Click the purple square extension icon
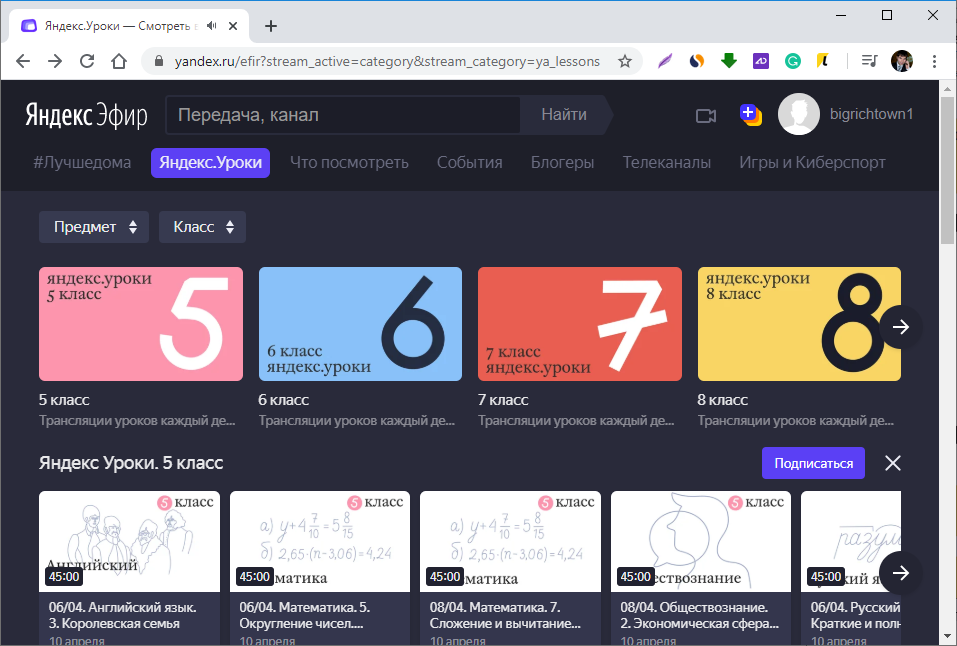The width and height of the screenshot is (957, 646). [x=760, y=61]
